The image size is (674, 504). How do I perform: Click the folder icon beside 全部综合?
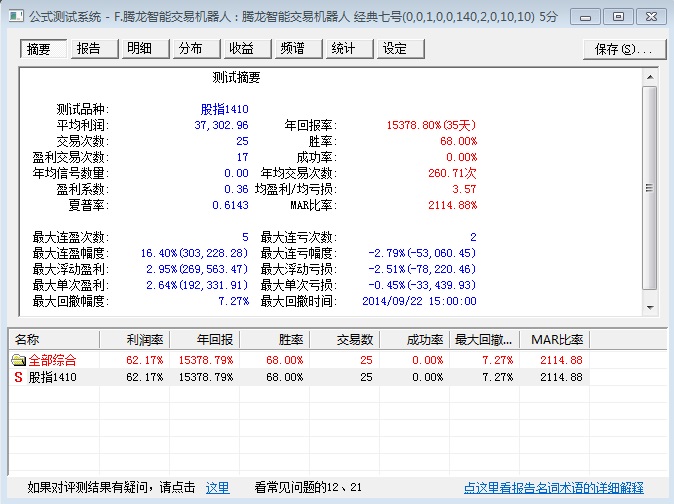tap(18, 360)
